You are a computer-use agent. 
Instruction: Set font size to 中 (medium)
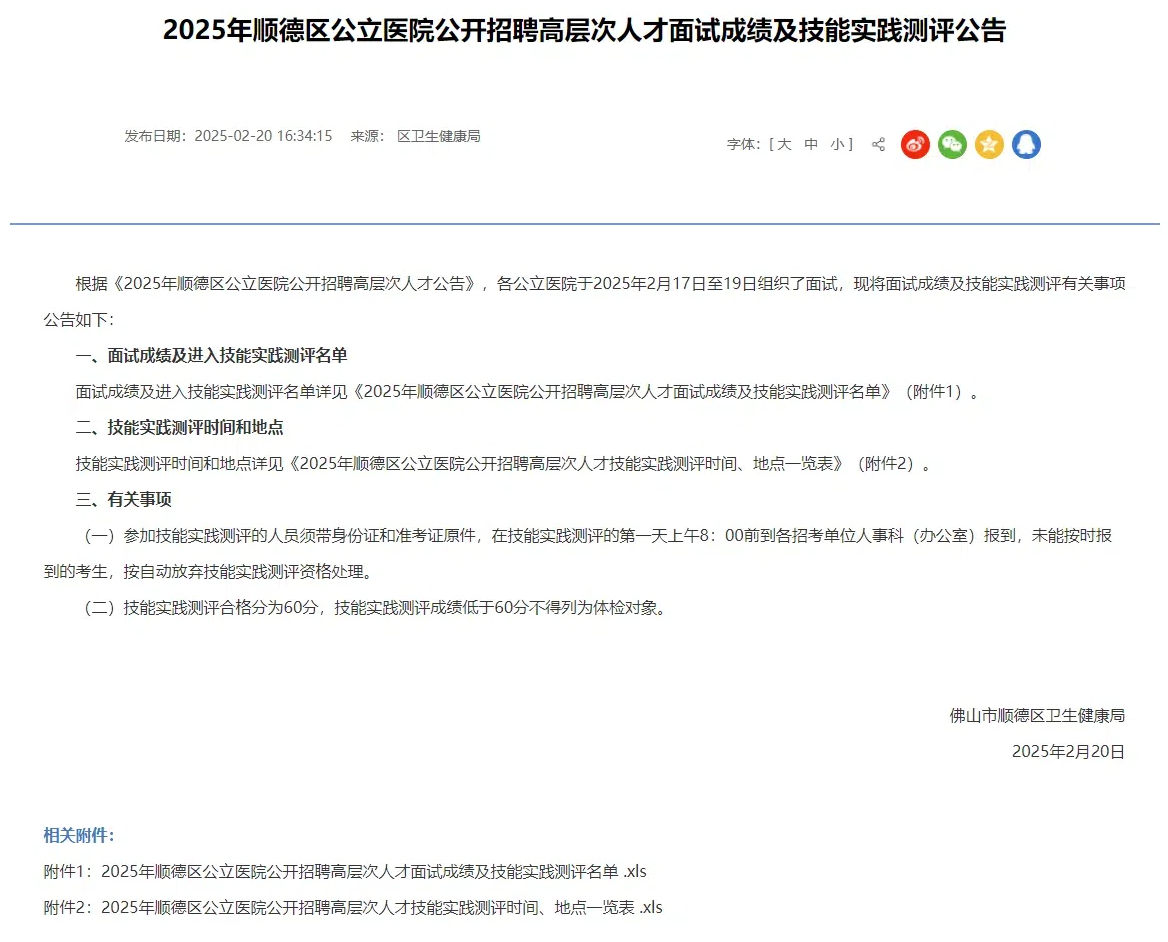pos(811,145)
